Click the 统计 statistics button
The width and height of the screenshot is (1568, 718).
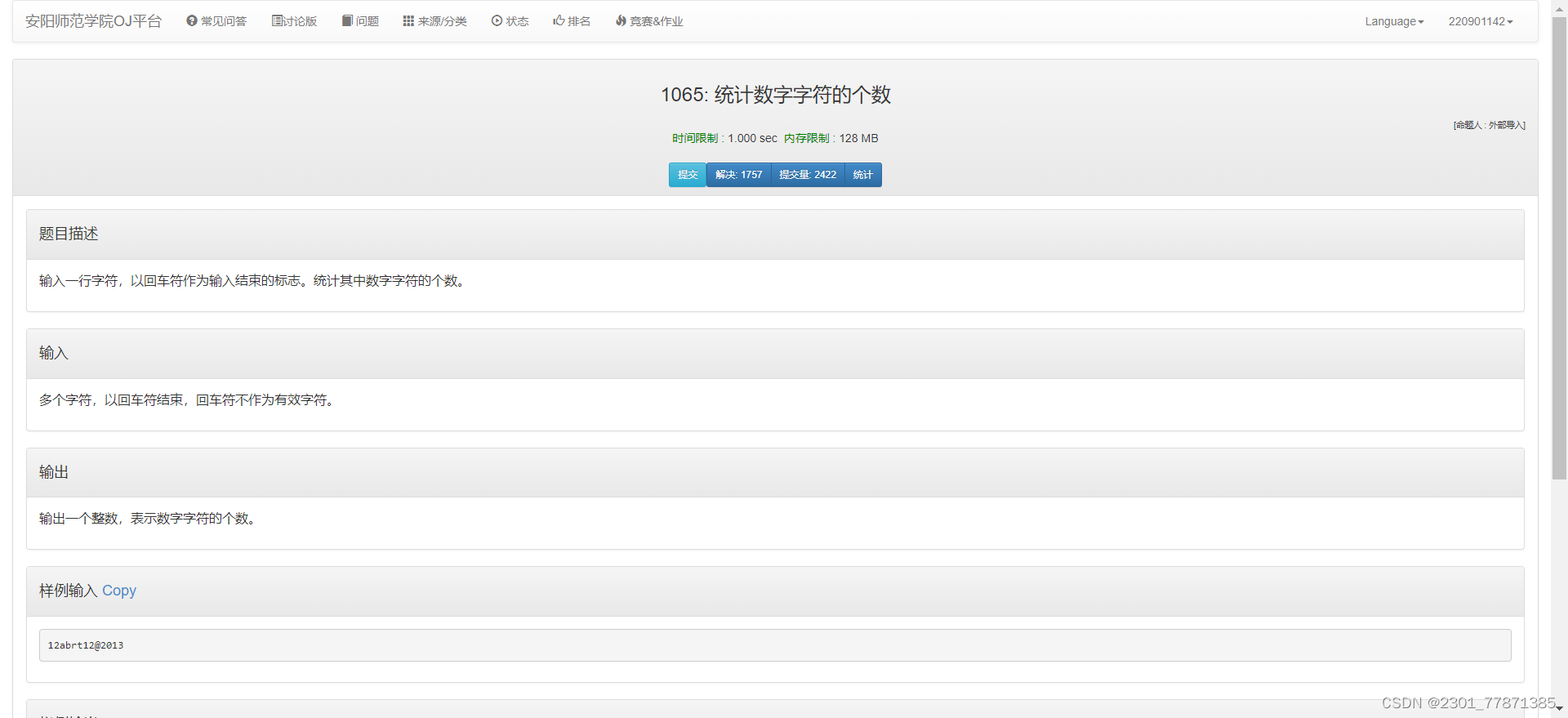(x=863, y=175)
